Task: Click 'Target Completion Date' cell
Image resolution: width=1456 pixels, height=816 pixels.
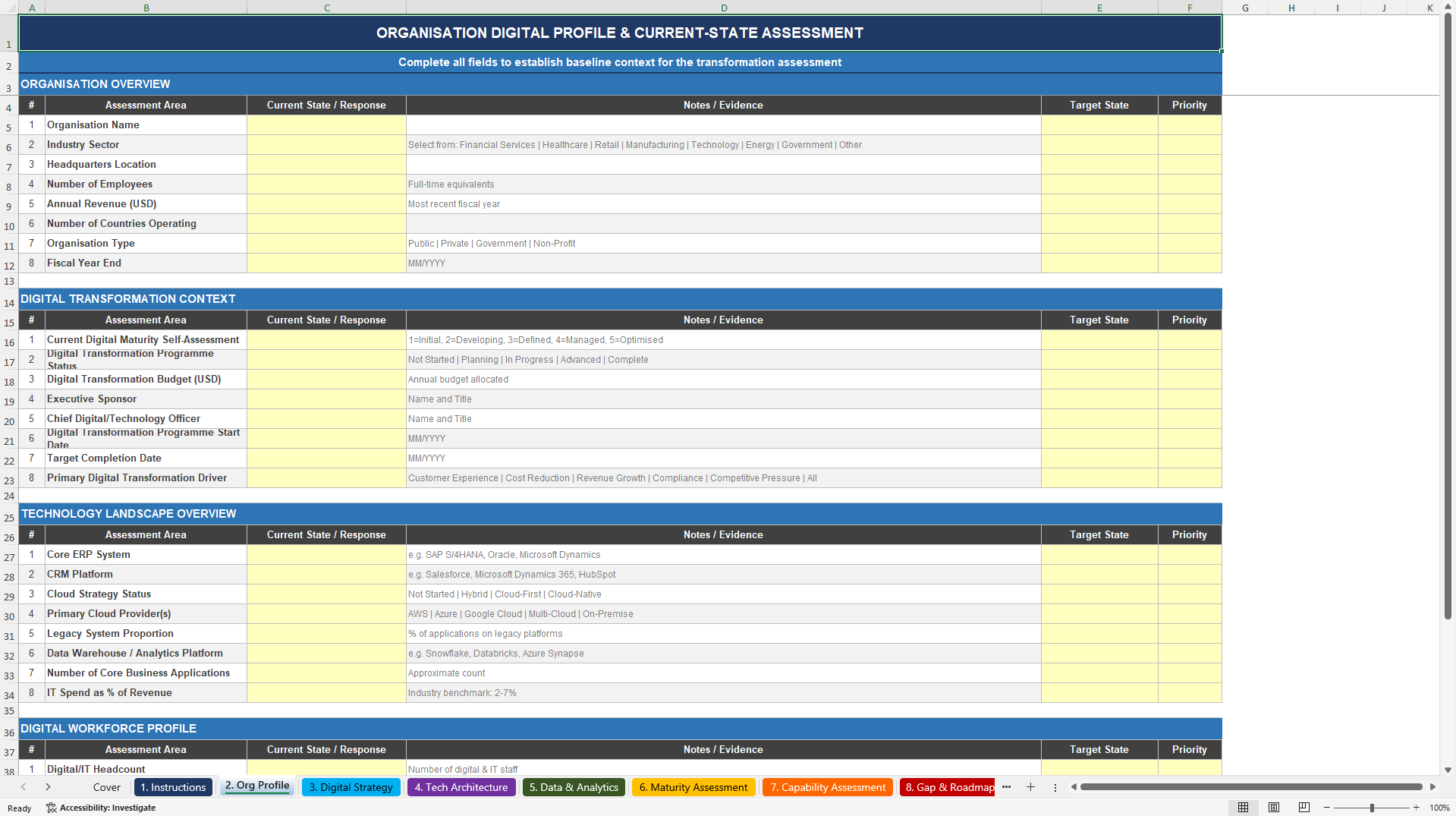Action: (146, 458)
